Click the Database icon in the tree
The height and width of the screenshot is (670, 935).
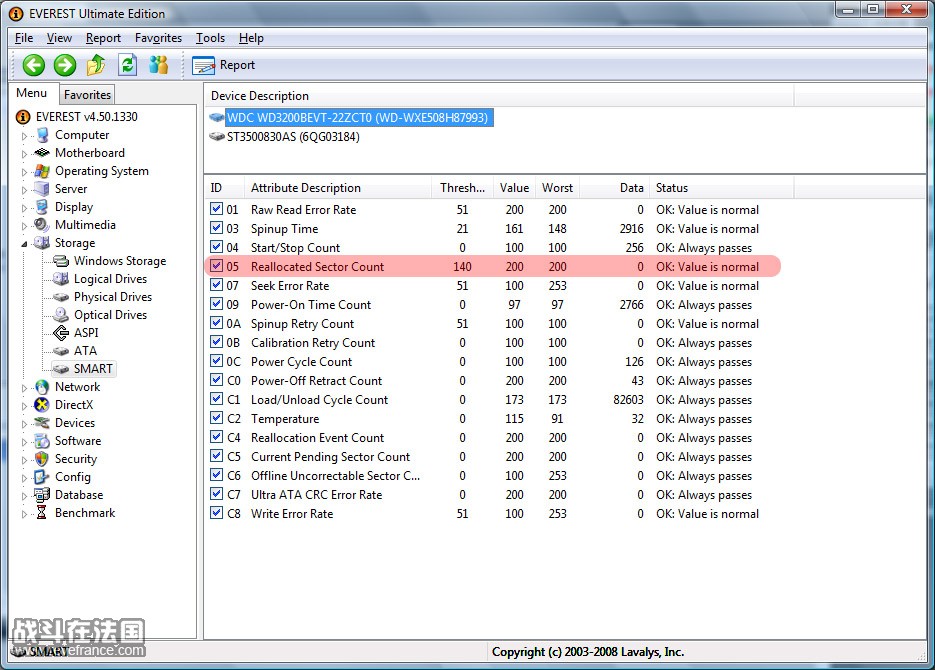click(x=42, y=495)
